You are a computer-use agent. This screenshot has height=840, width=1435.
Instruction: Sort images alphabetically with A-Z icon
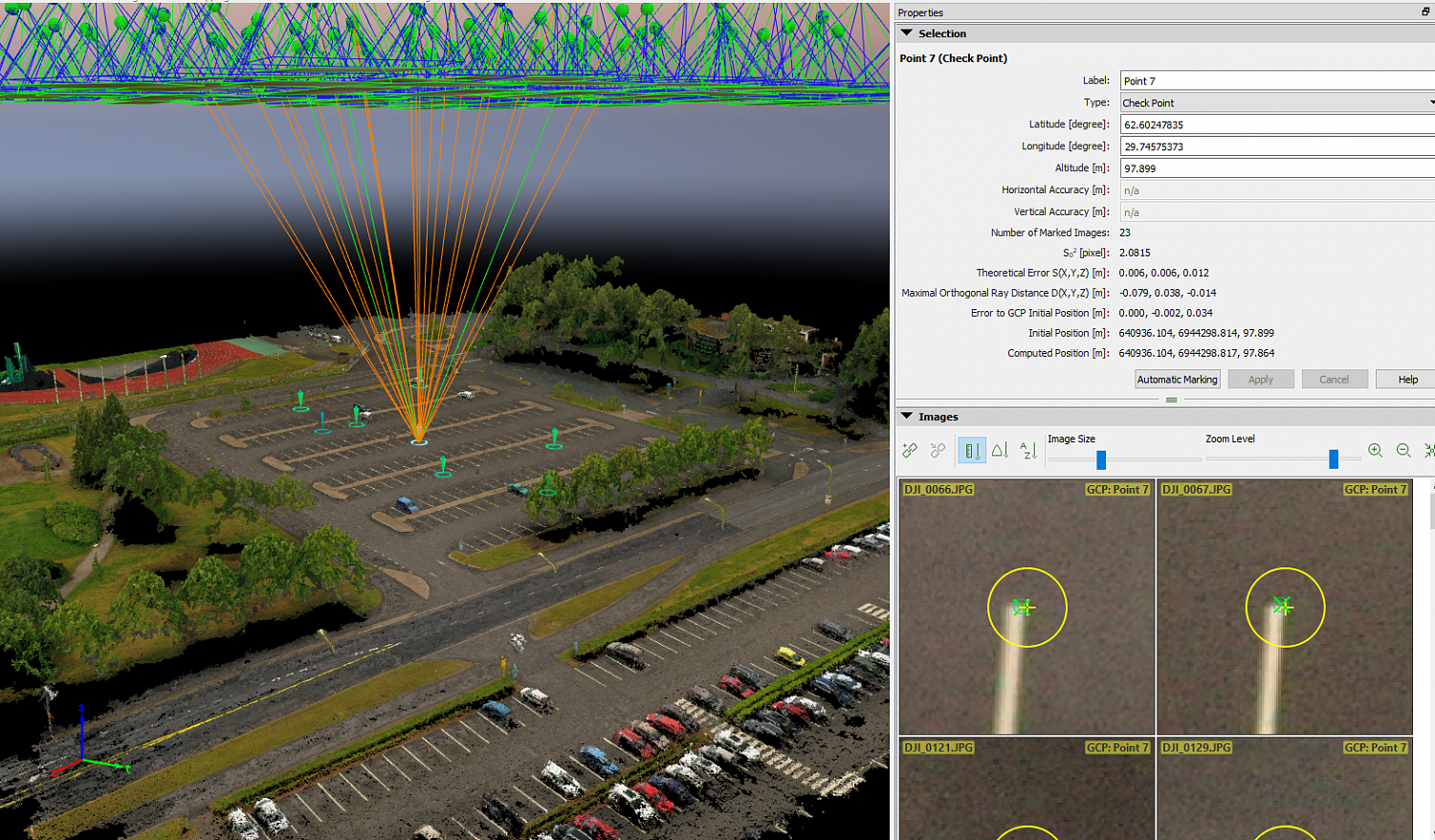coord(1028,450)
